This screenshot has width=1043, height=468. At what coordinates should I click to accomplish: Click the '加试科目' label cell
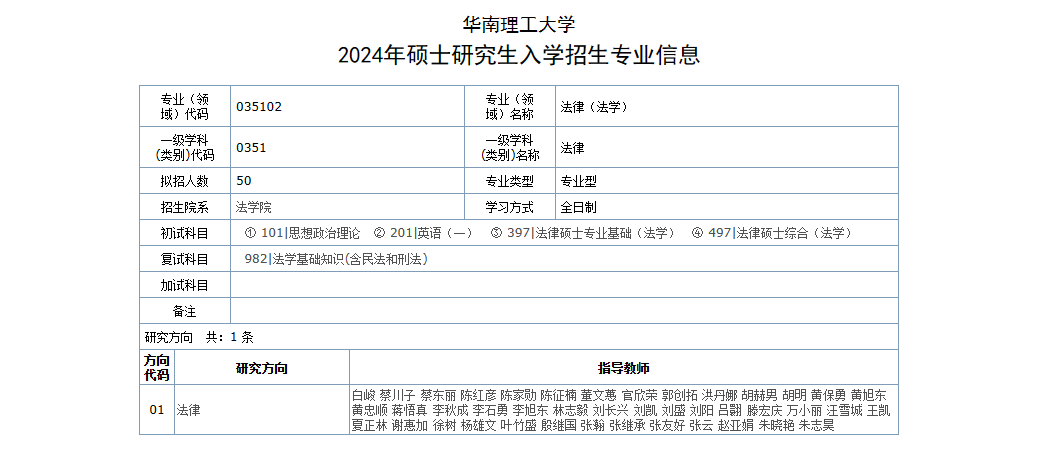(185, 285)
